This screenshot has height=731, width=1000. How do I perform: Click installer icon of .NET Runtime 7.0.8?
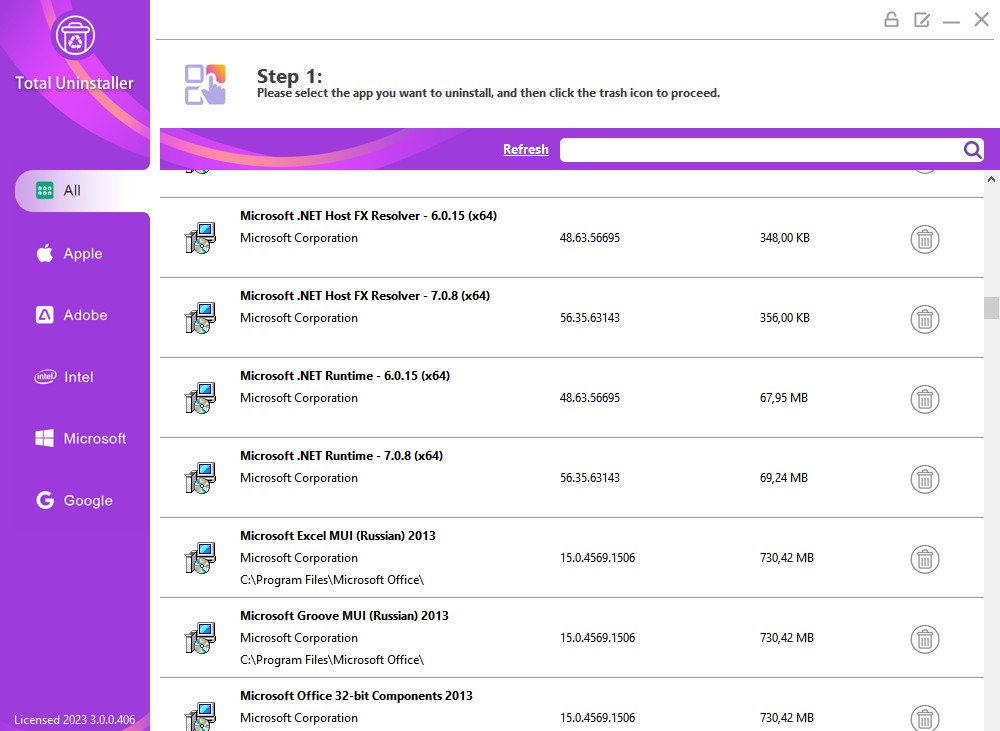pos(200,478)
